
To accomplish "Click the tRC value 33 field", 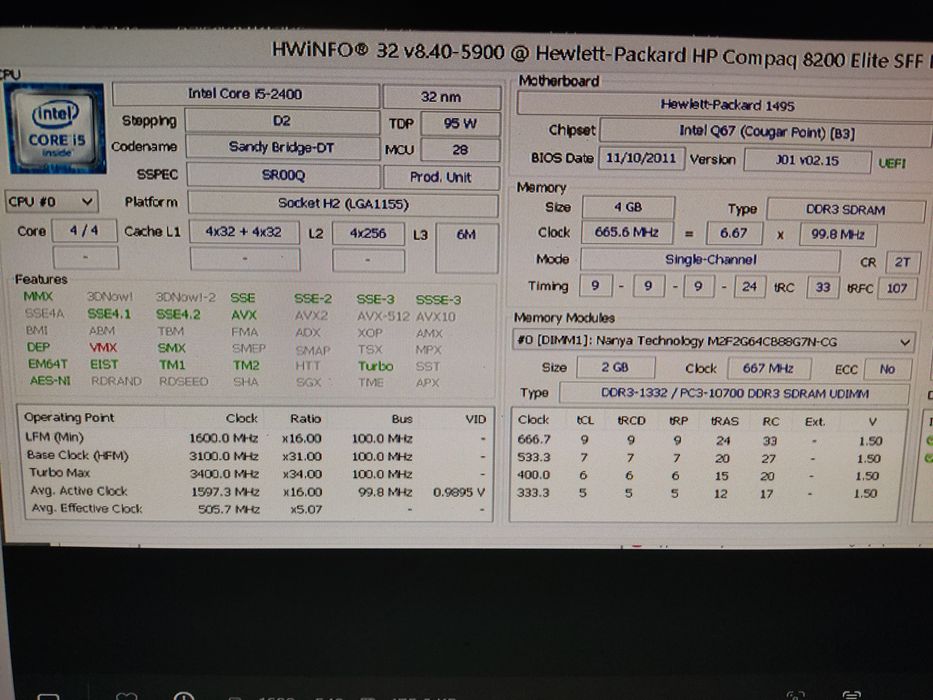I will point(823,288).
